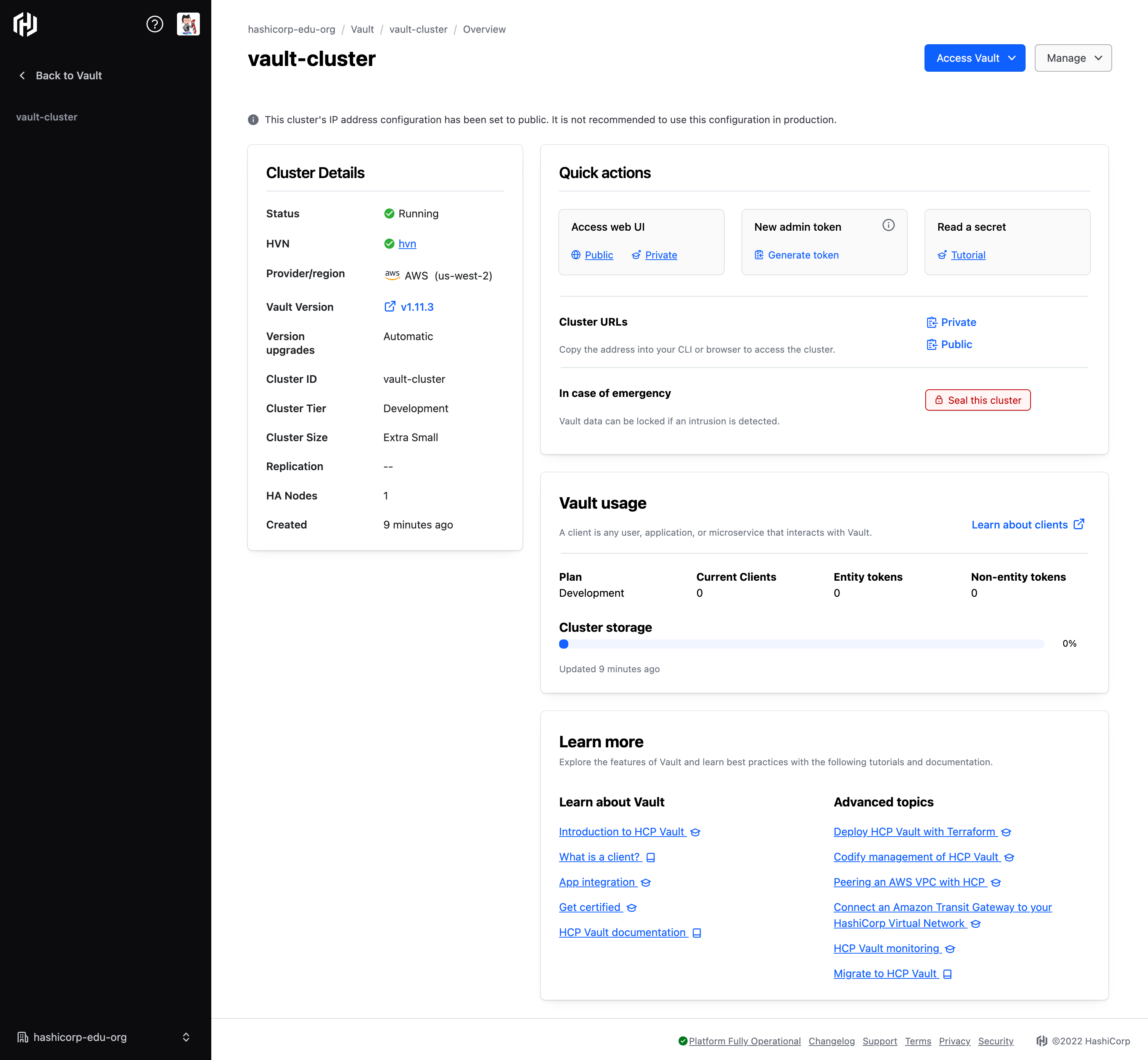This screenshot has width=1148, height=1060.
Task: Click the organization building icon
Action: coord(23,1037)
